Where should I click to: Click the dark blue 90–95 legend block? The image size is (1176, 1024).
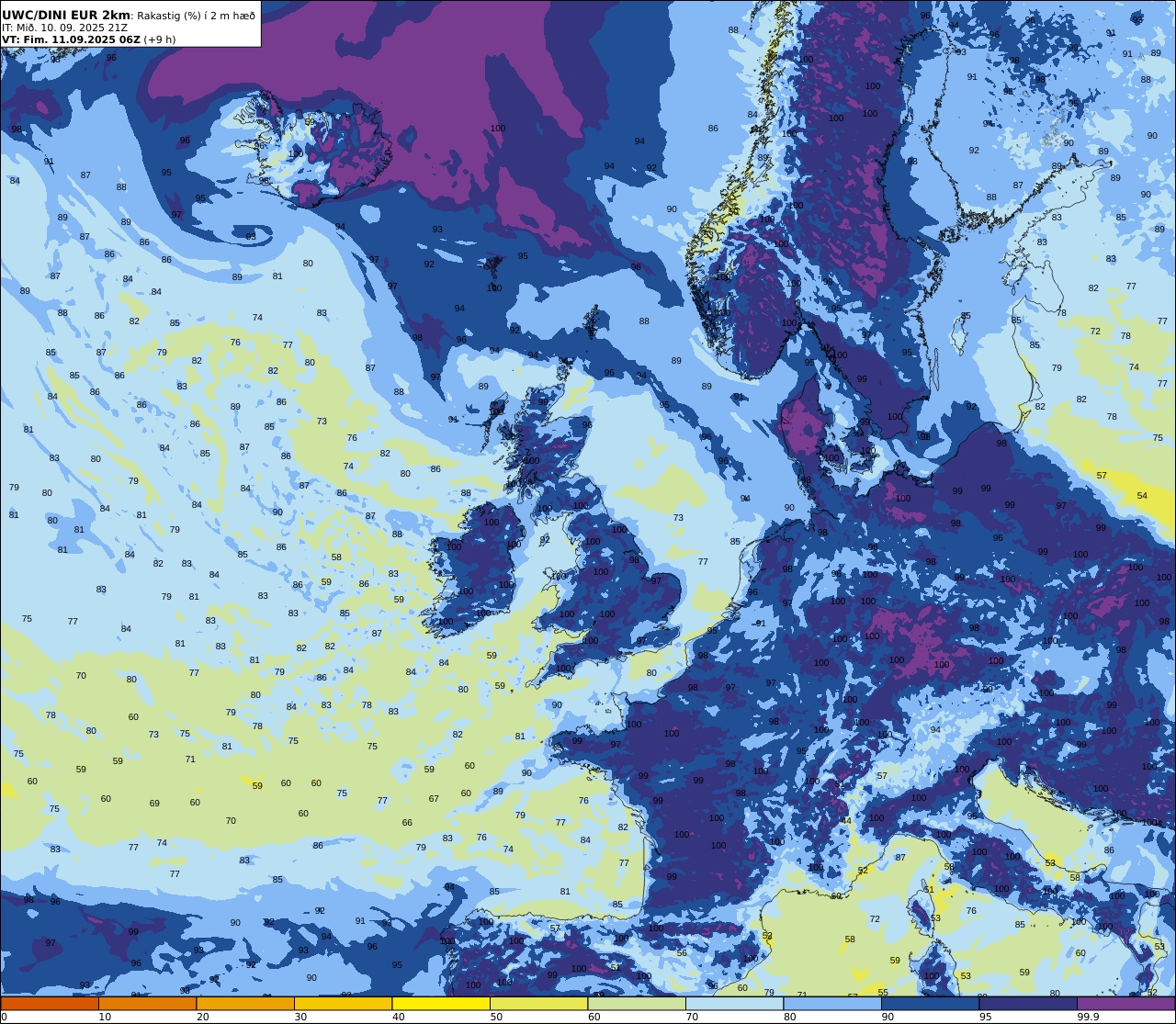[930, 1003]
